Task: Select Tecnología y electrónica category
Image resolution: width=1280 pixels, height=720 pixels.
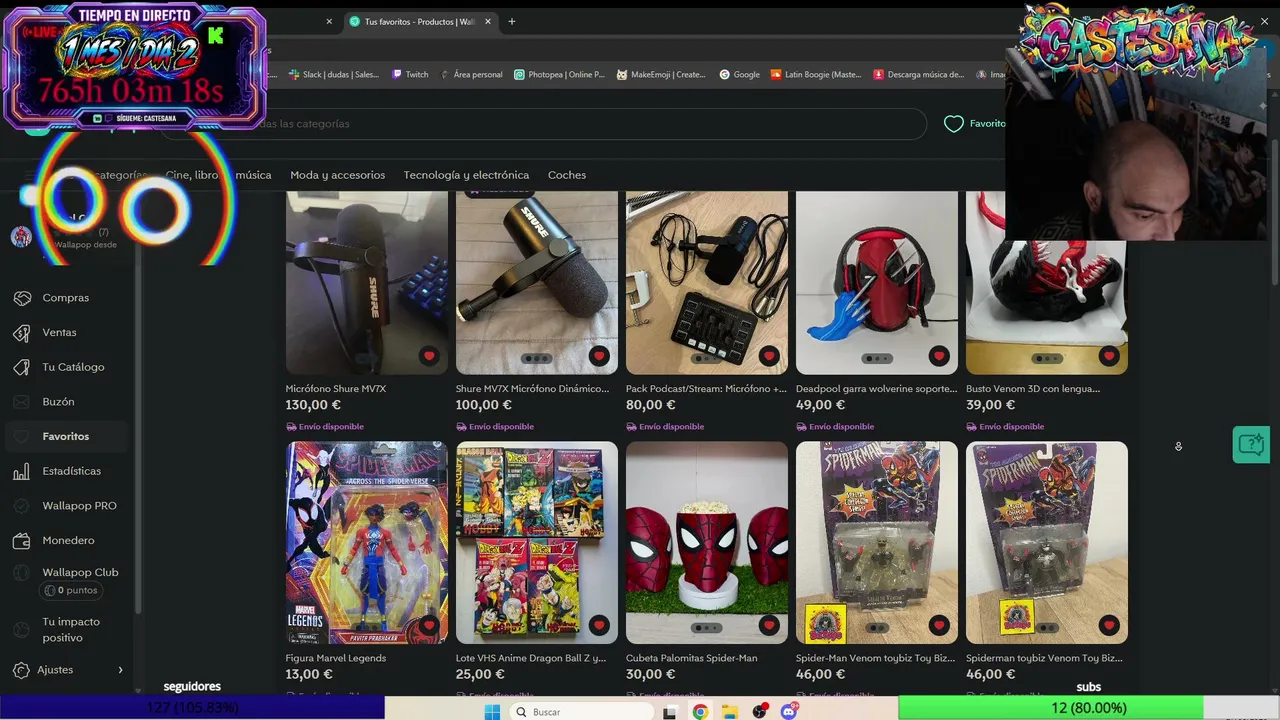Action: [466, 175]
